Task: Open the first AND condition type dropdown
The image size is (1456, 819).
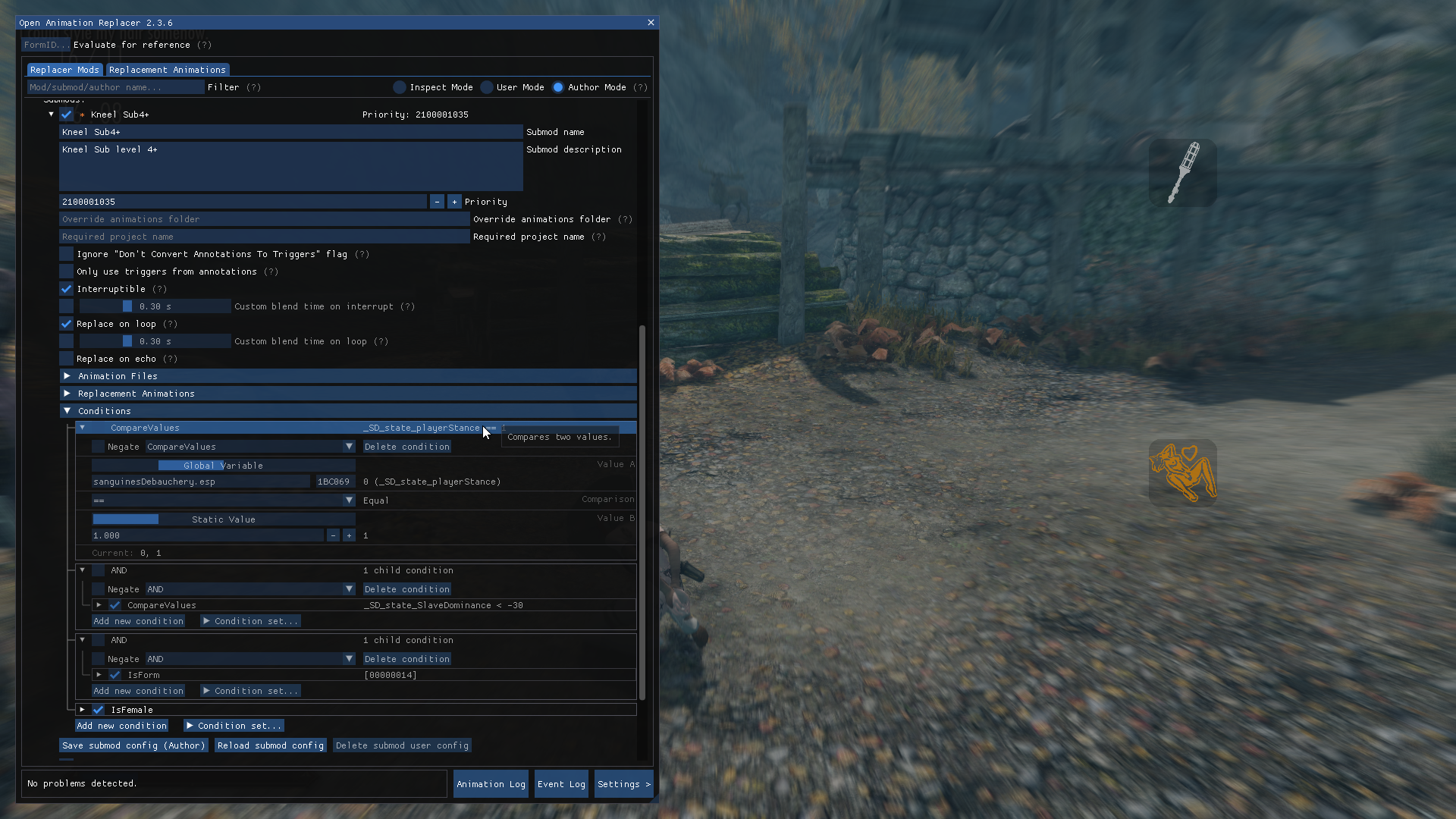Action: tap(250, 589)
